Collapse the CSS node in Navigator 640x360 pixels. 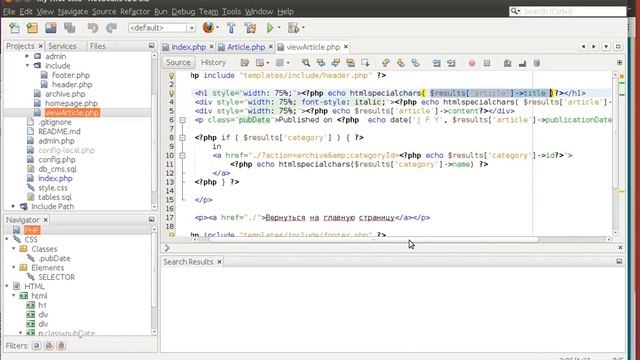point(7,239)
